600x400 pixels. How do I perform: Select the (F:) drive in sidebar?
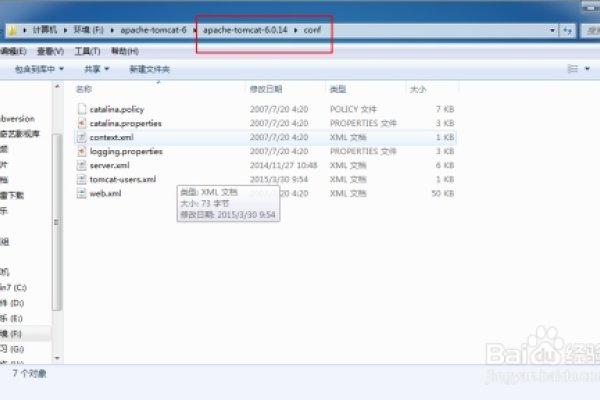point(11,333)
